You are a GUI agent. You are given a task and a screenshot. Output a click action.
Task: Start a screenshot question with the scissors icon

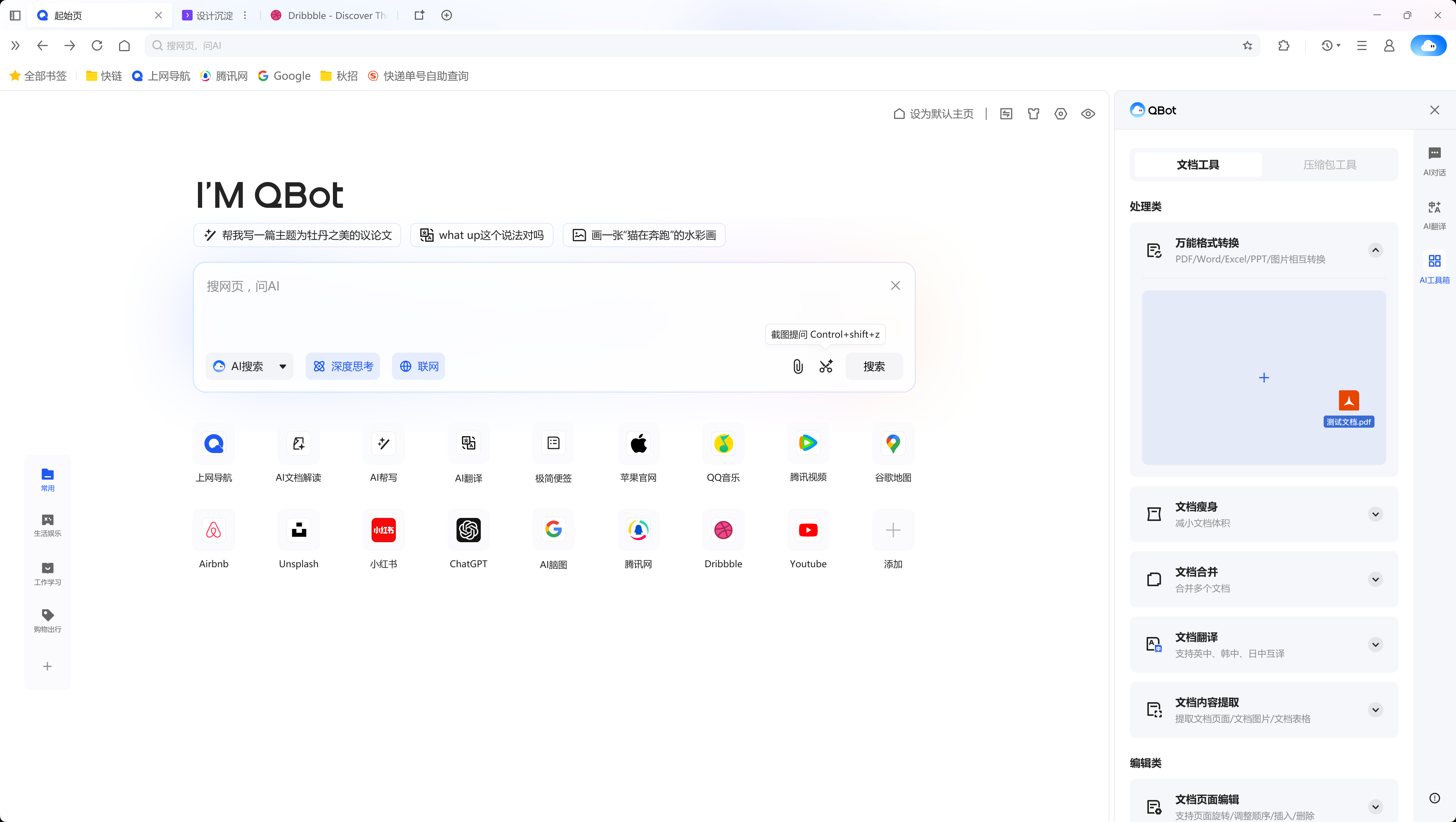[x=826, y=366]
